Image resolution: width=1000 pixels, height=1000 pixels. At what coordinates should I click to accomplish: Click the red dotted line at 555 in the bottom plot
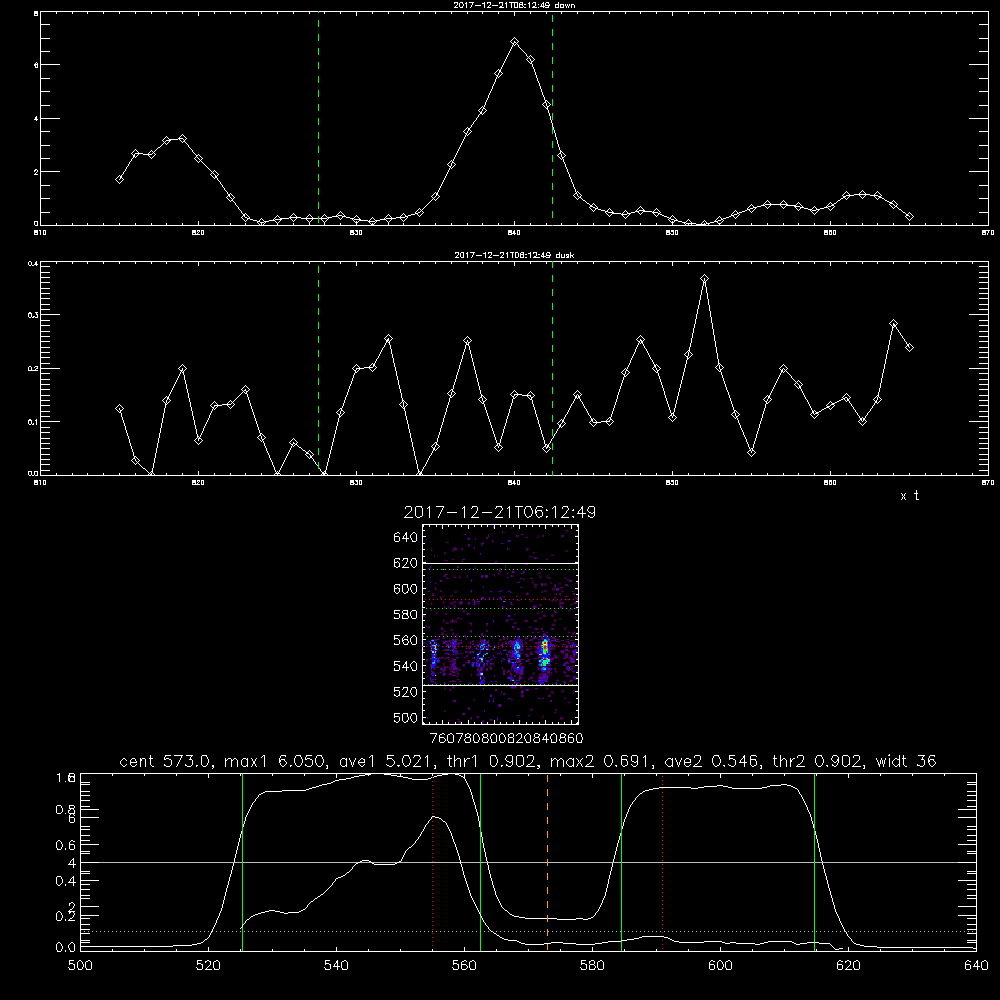[432, 861]
